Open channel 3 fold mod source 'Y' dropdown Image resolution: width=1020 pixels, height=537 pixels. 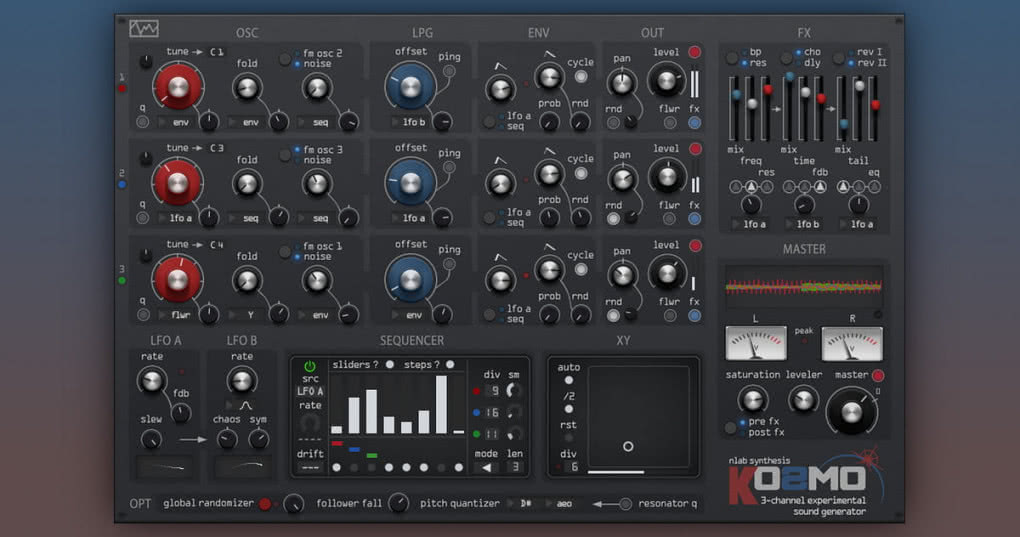click(x=246, y=315)
